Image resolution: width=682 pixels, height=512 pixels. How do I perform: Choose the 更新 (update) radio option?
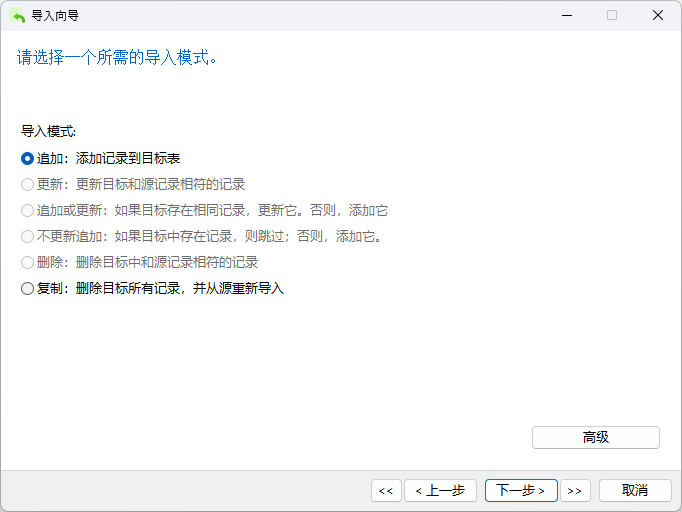[x=28, y=184]
